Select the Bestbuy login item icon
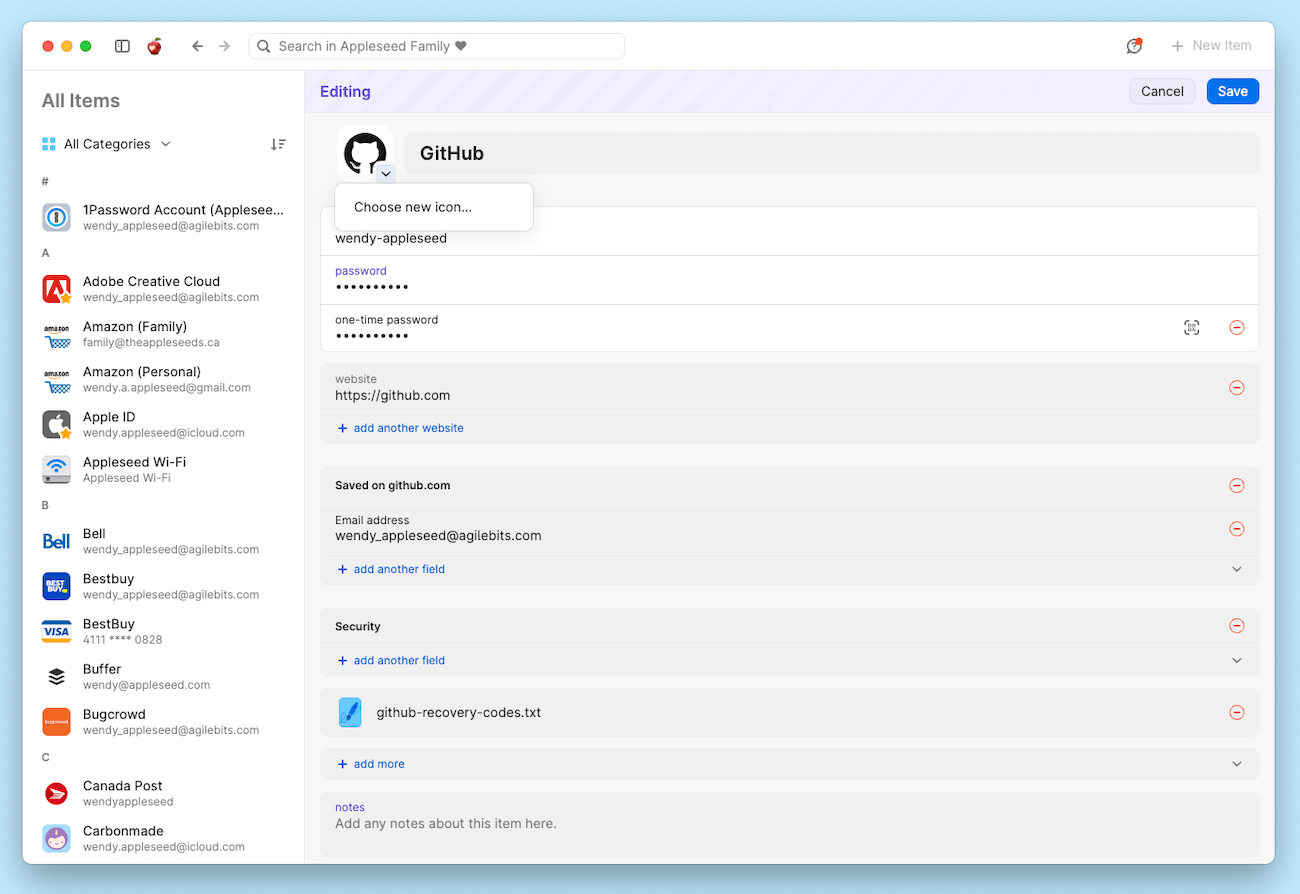Image resolution: width=1300 pixels, height=894 pixels. 57,586
